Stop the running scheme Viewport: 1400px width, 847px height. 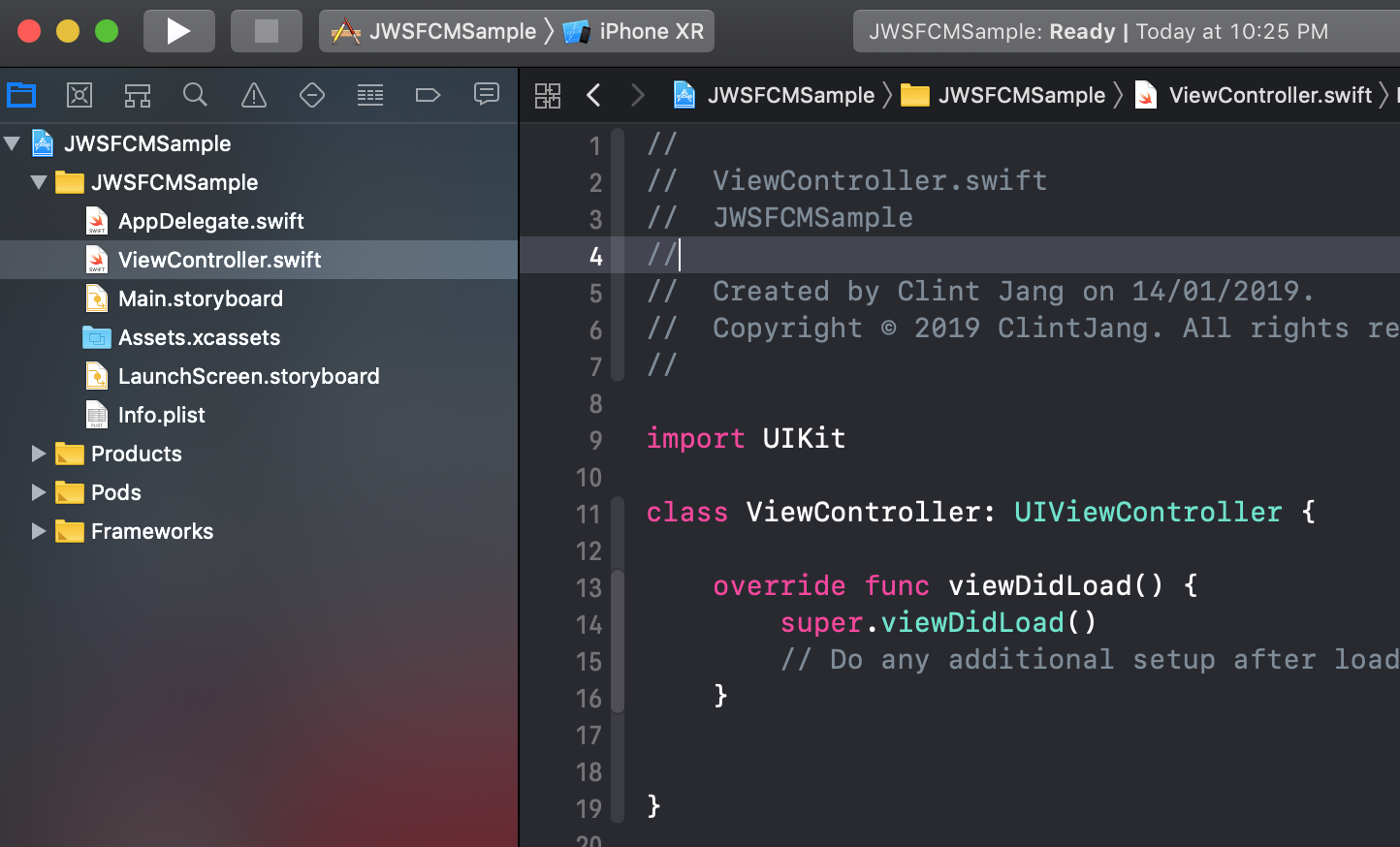[267, 31]
